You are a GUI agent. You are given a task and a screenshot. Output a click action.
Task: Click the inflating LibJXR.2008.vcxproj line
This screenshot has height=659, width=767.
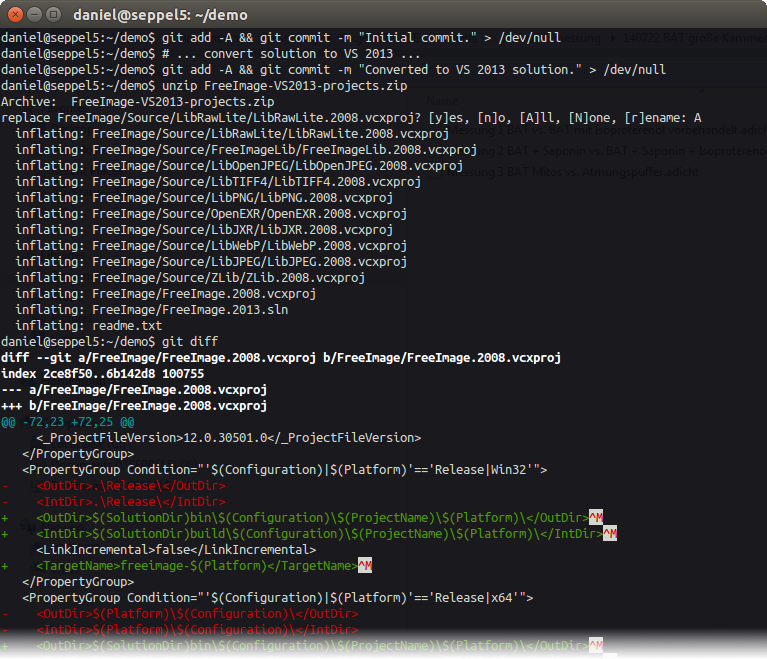tap(204, 229)
